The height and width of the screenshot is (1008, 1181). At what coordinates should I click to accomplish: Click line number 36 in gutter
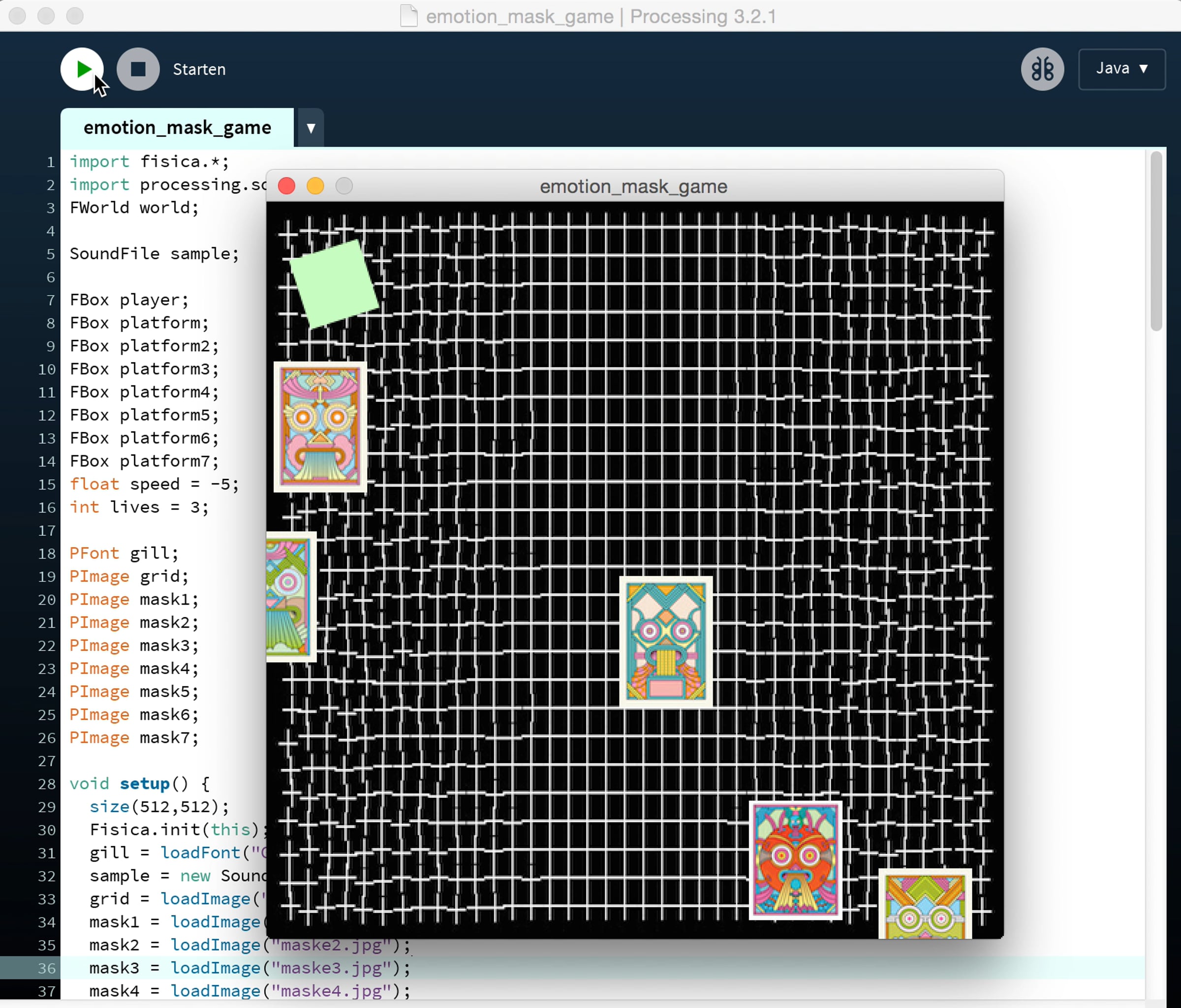(x=47, y=968)
